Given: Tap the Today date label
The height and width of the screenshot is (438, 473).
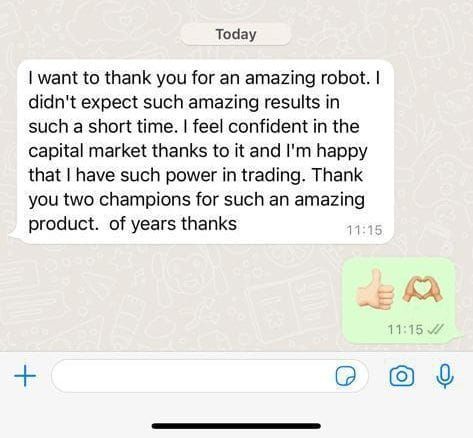Looking at the screenshot, I should (x=236, y=34).
